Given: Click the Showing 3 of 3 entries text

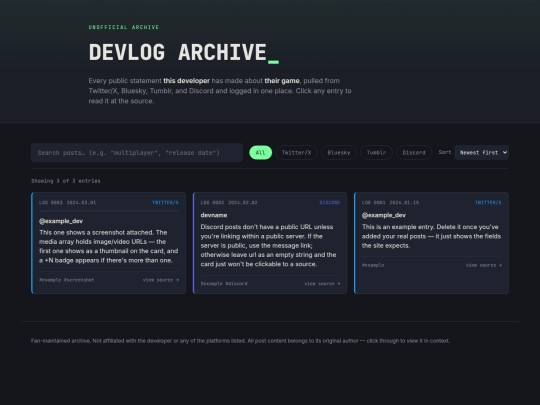Looking at the screenshot, I should [66, 181].
